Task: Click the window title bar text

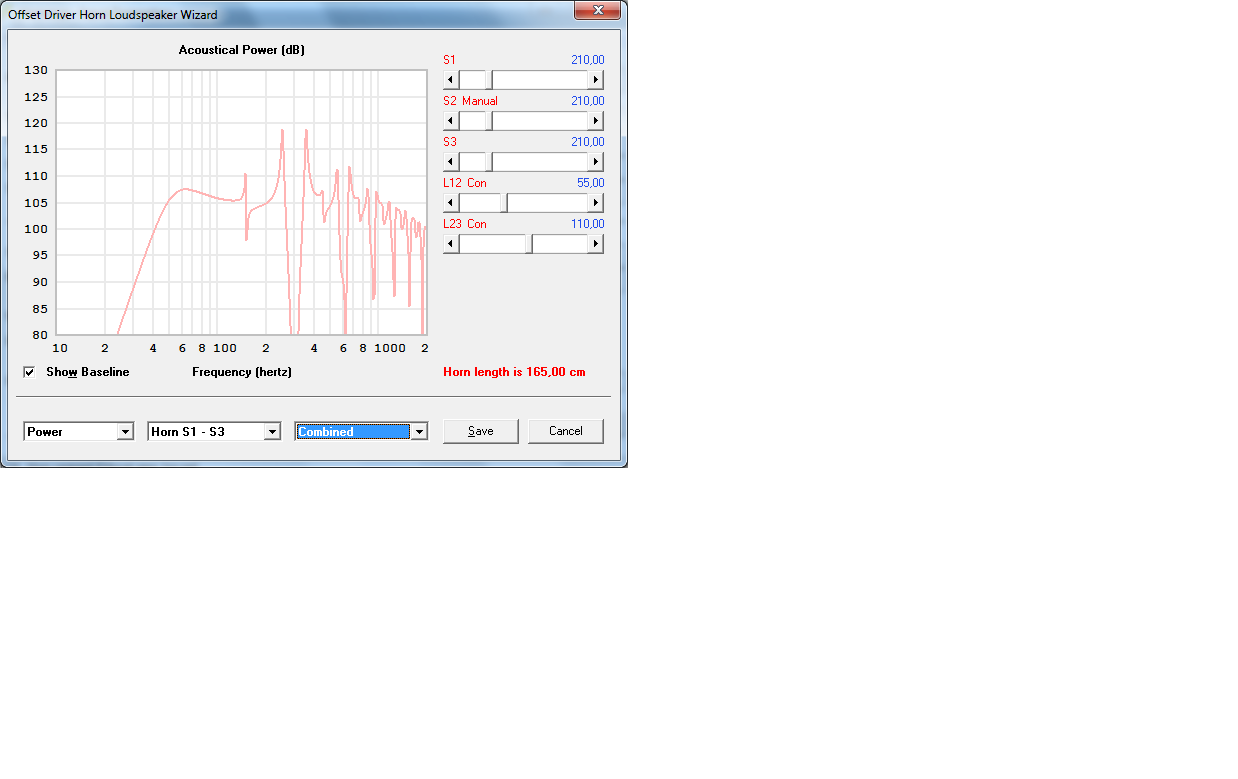Action: pos(113,15)
